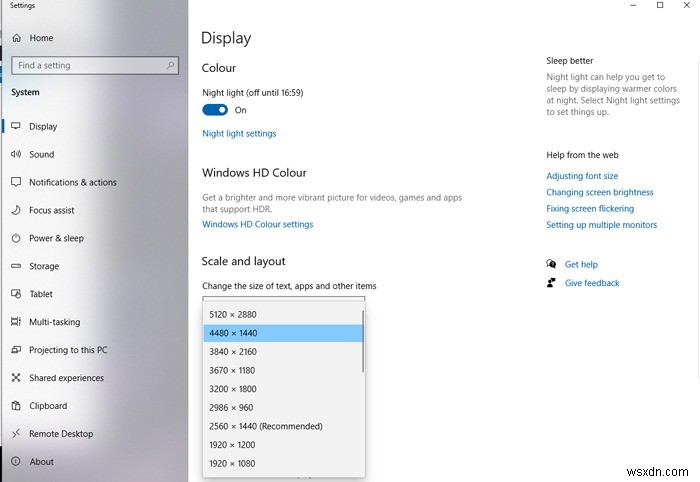700x482 pixels.
Task: Click the Get help chat icon
Action: point(551,264)
